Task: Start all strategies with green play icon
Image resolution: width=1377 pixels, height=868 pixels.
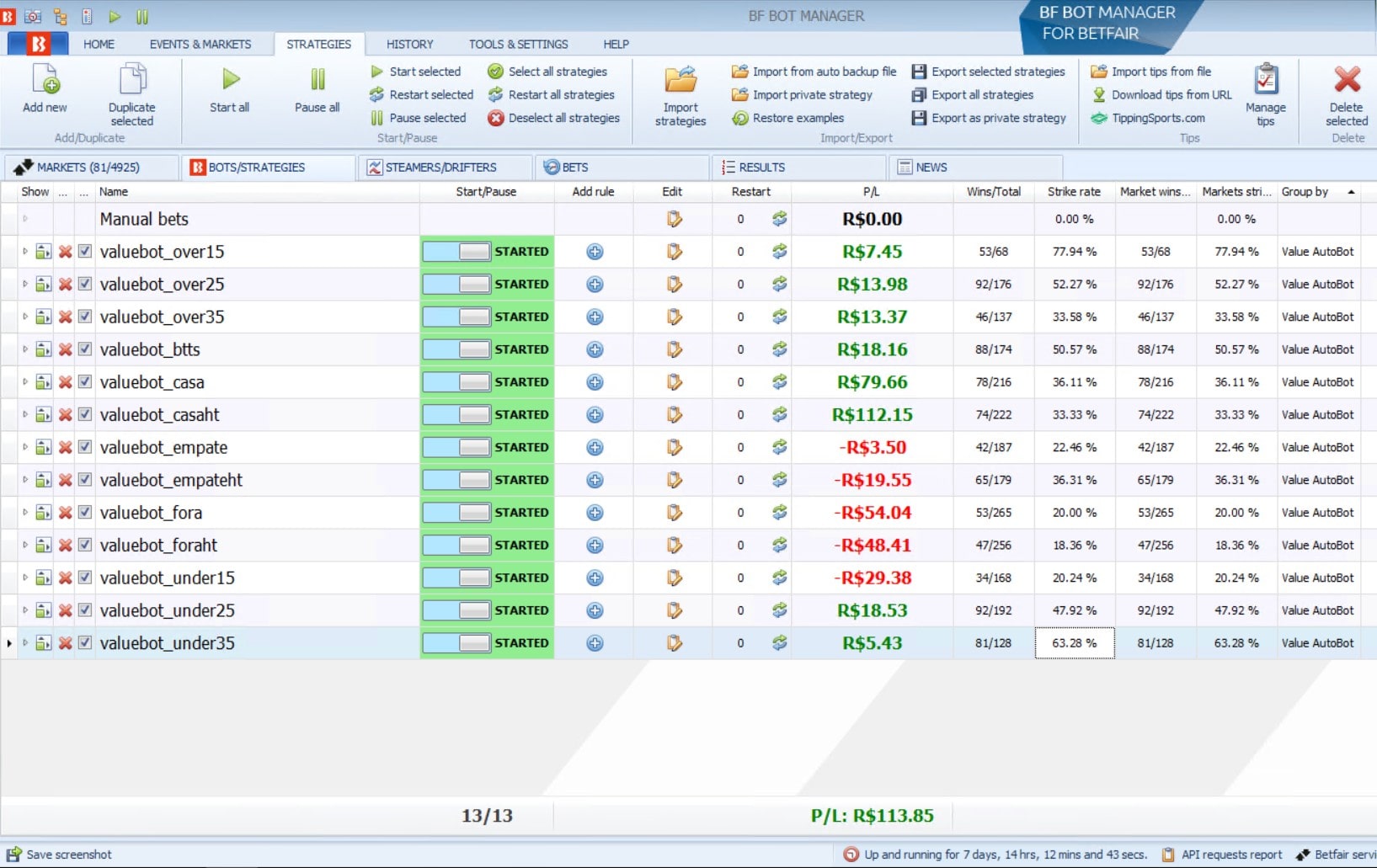Action: point(230,79)
